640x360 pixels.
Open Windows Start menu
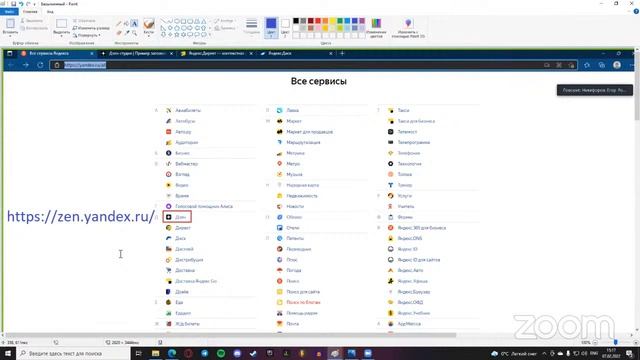point(7,353)
